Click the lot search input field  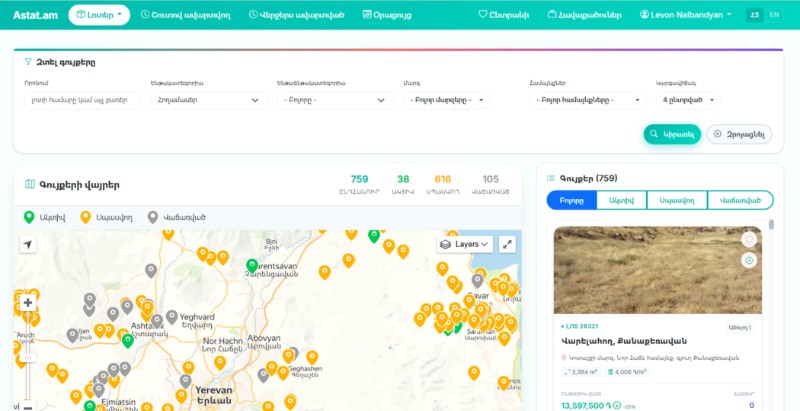point(82,100)
